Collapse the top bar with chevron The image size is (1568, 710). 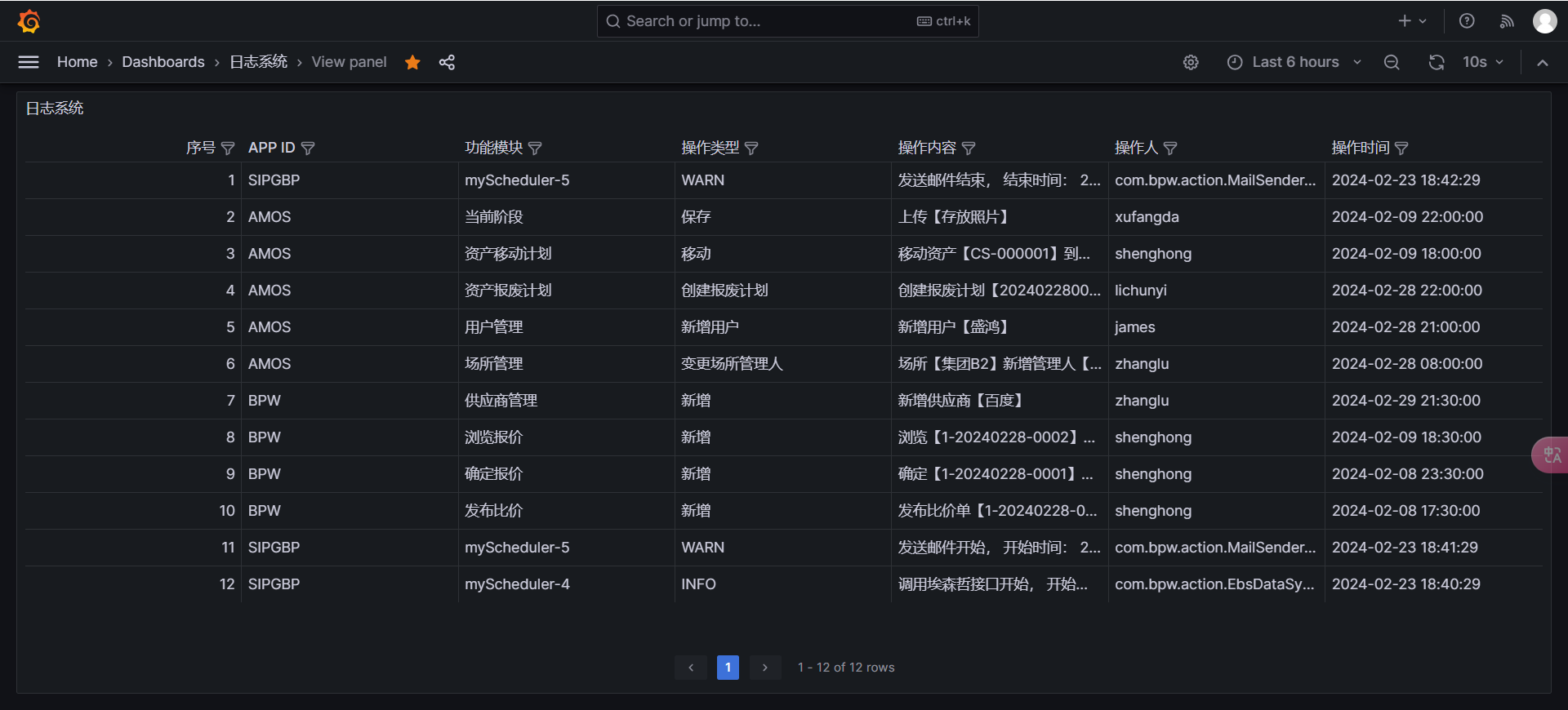click(x=1542, y=62)
